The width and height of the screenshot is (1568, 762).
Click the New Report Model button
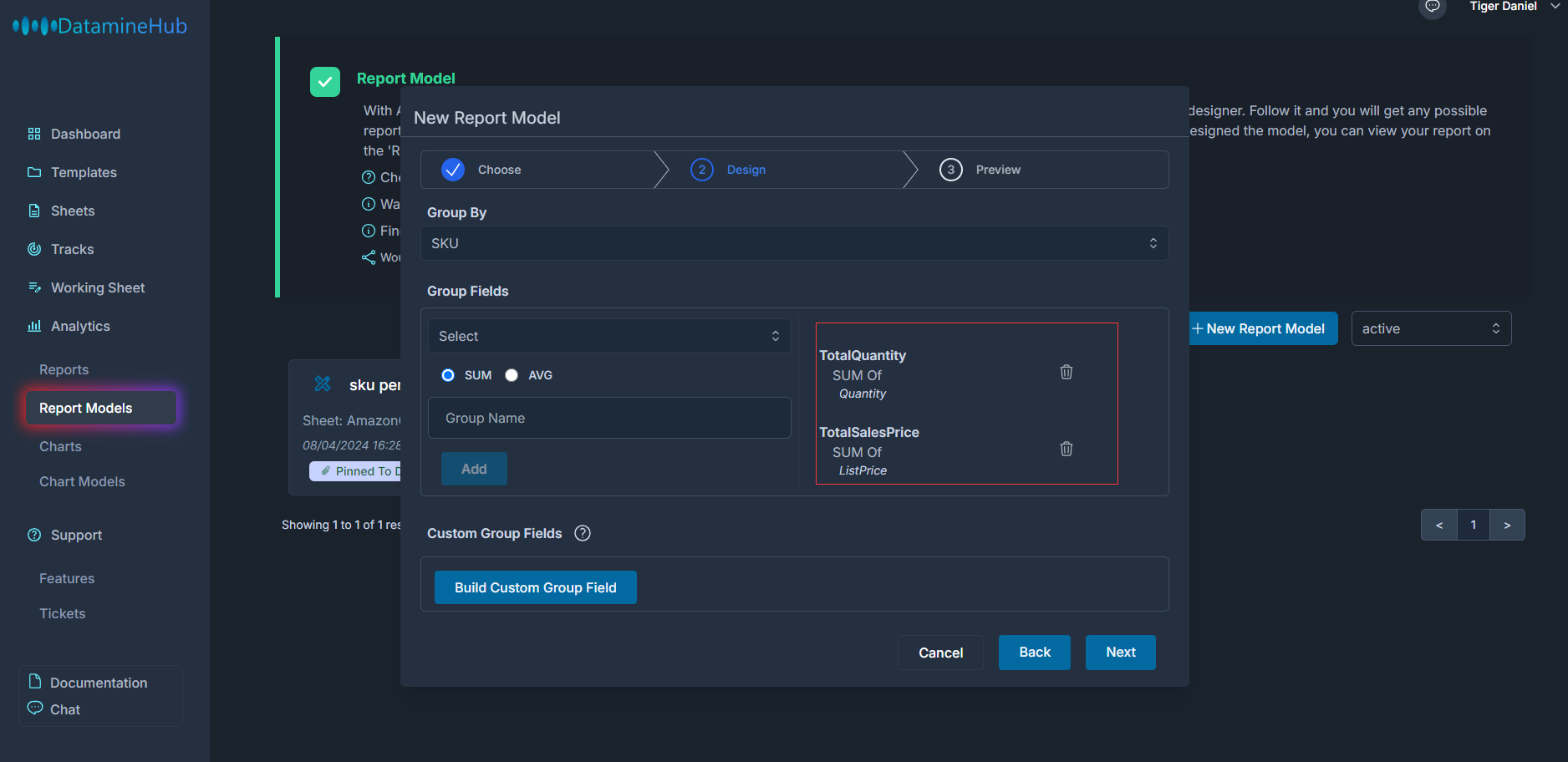click(x=1263, y=328)
